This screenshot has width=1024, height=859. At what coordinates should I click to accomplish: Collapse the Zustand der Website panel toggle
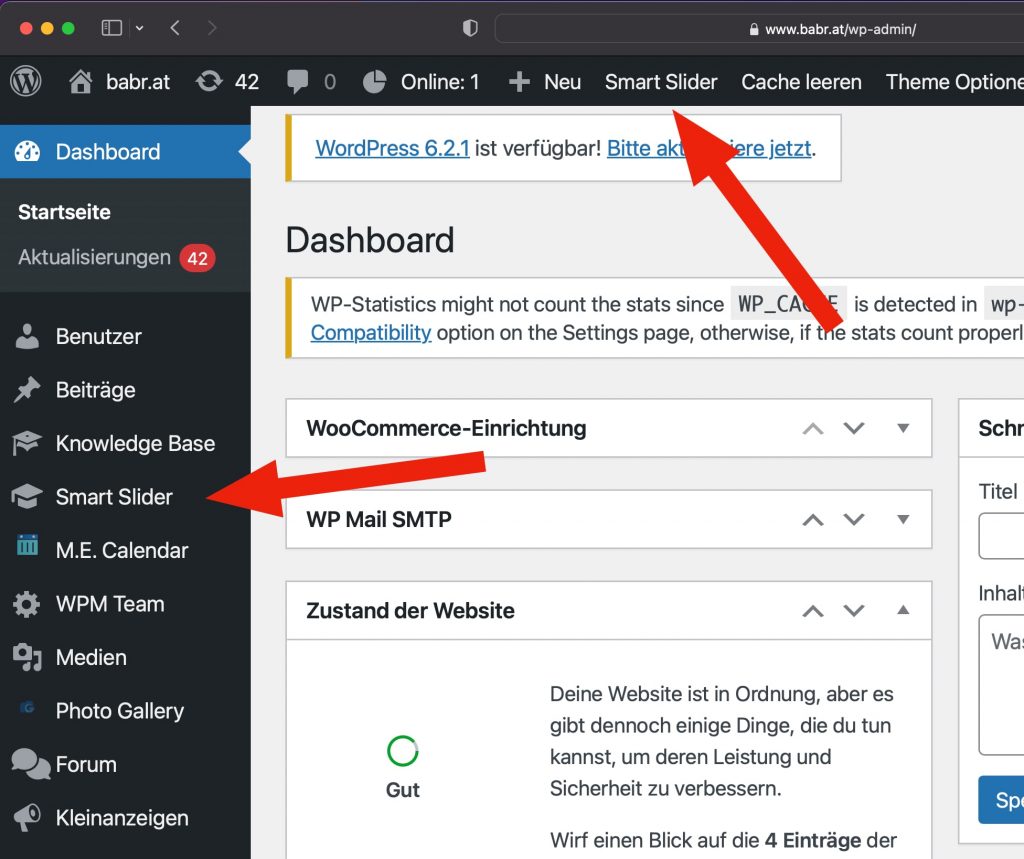click(x=903, y=610)
